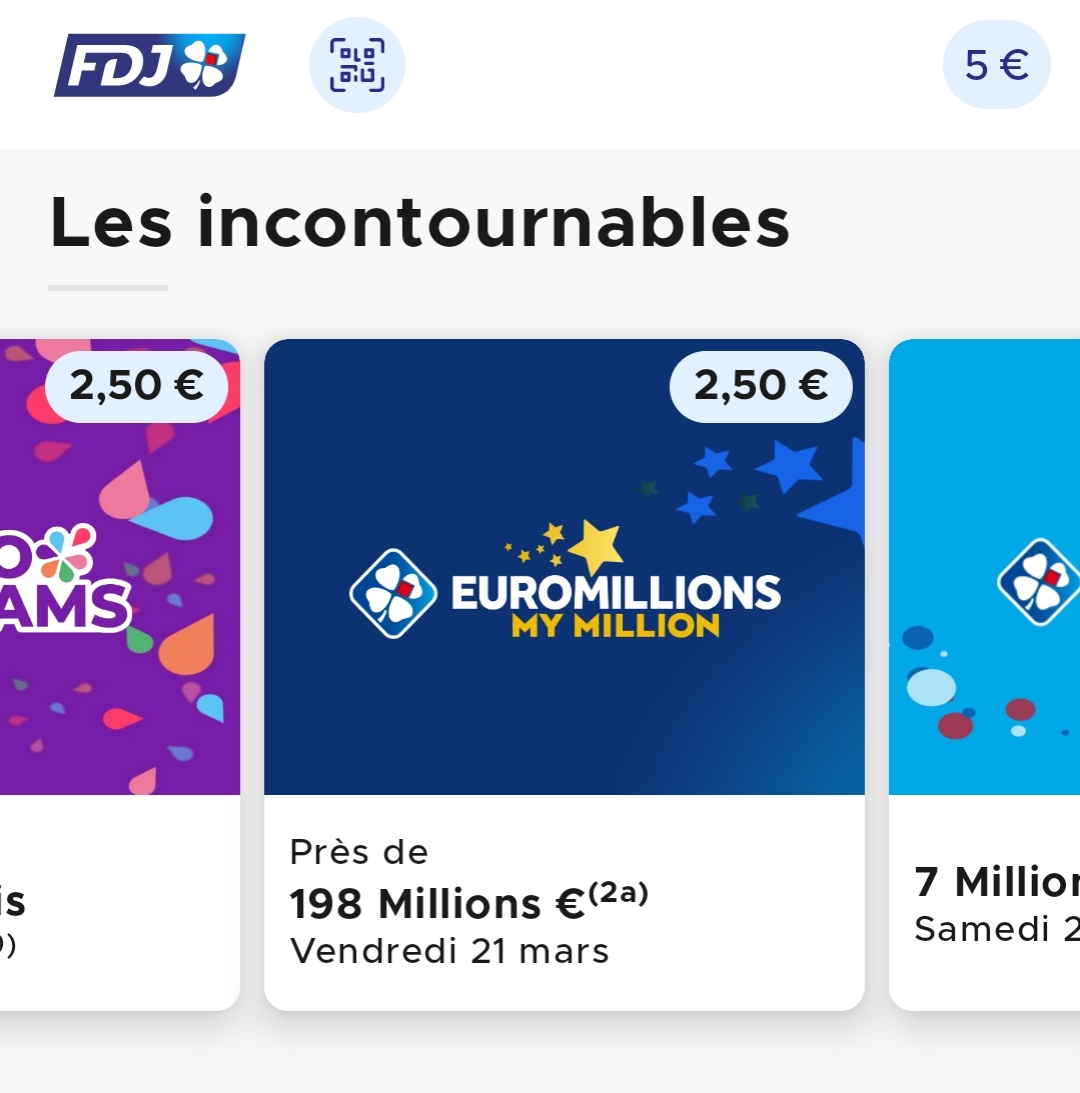This screenshot has width=1080, height=1093.
Task: Tap the Près de label
Action: point(358,852)
